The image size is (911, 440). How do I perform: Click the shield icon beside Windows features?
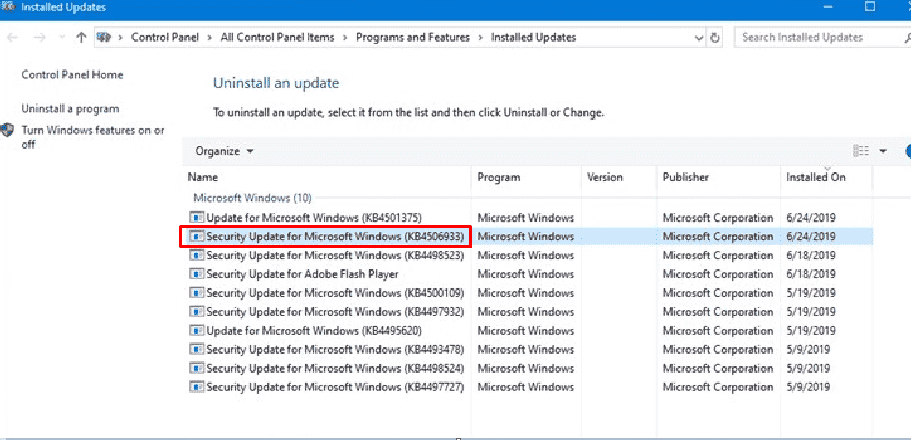(8, 130)
